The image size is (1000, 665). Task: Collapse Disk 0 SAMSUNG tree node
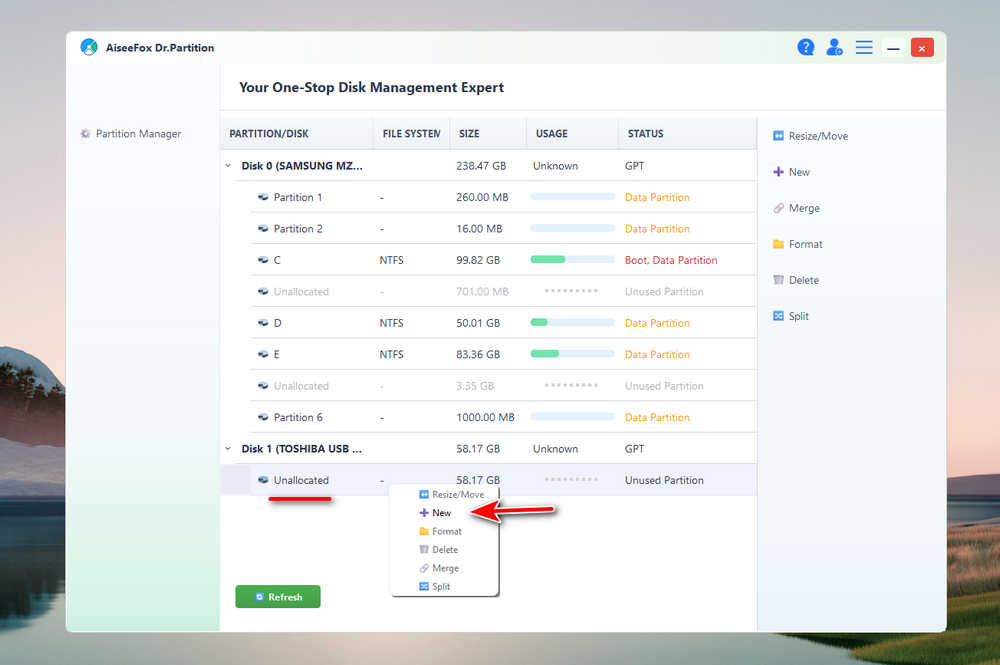coord(228,166)
